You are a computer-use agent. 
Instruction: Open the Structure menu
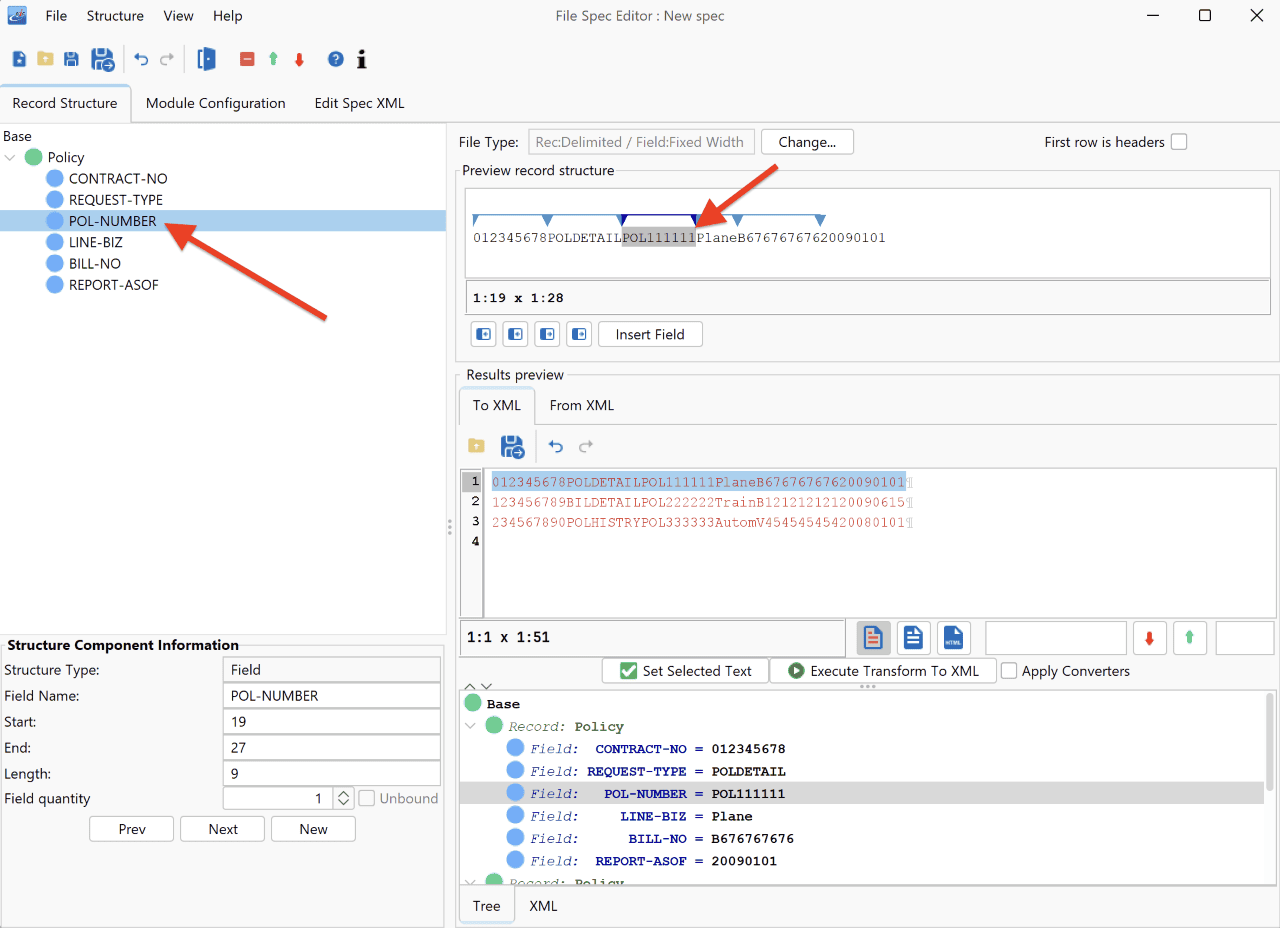click(115, 16)
